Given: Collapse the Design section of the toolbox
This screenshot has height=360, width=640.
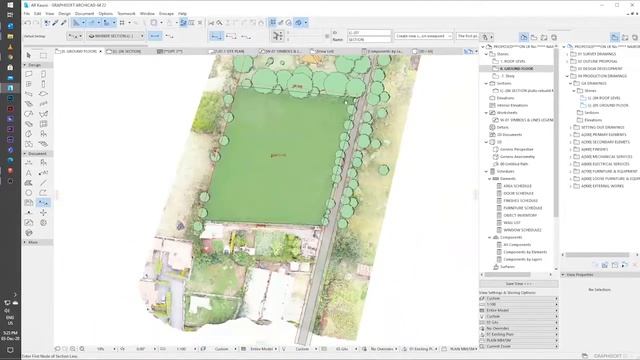Looking at the screenshot, I should click(25, 65).
